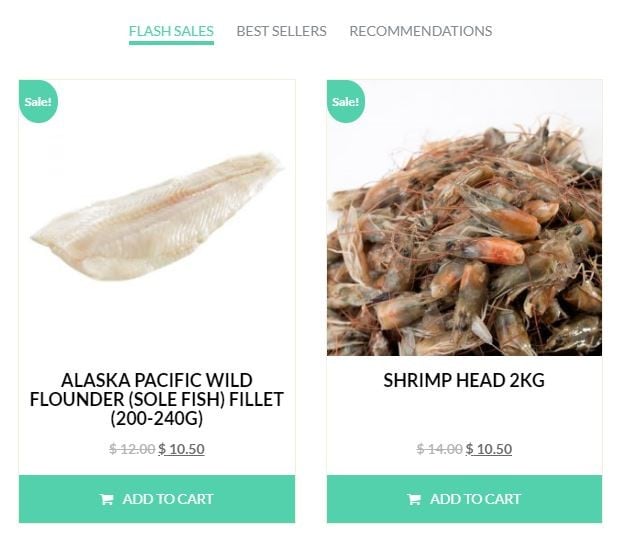Select the Flash Sales tab
Viewport: 623px width, 533px height.
coord(171,31)
